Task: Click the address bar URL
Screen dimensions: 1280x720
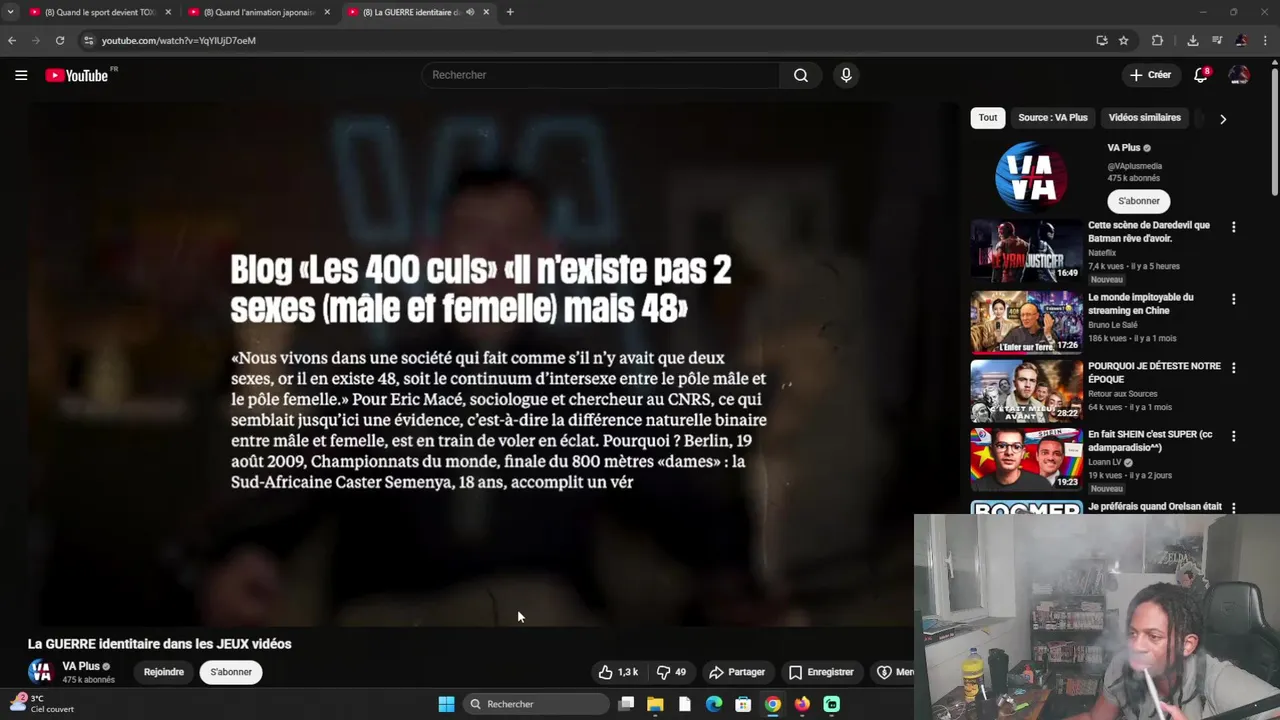Action: coord(179,41)
